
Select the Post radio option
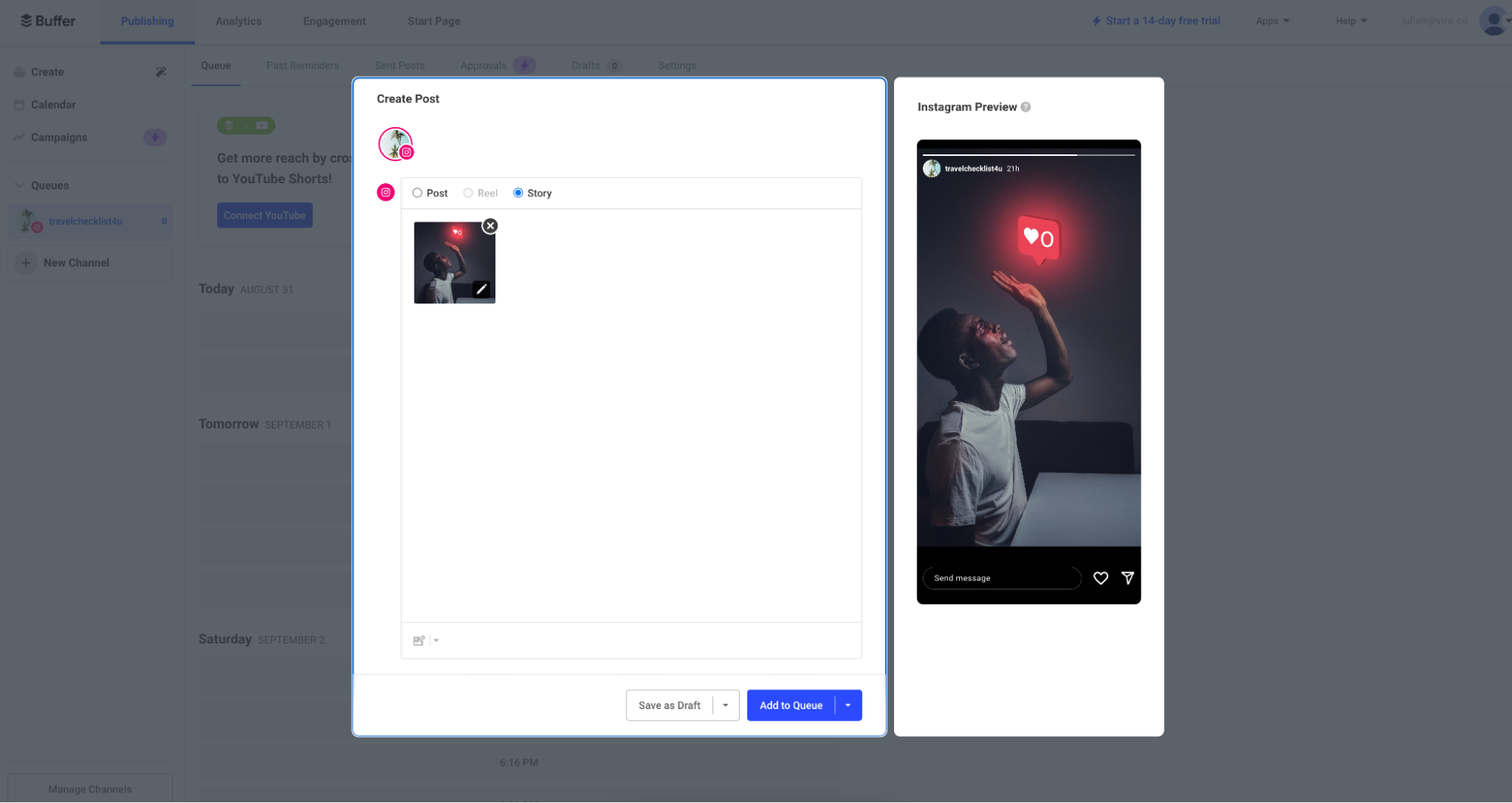click(x=417, y=193)
